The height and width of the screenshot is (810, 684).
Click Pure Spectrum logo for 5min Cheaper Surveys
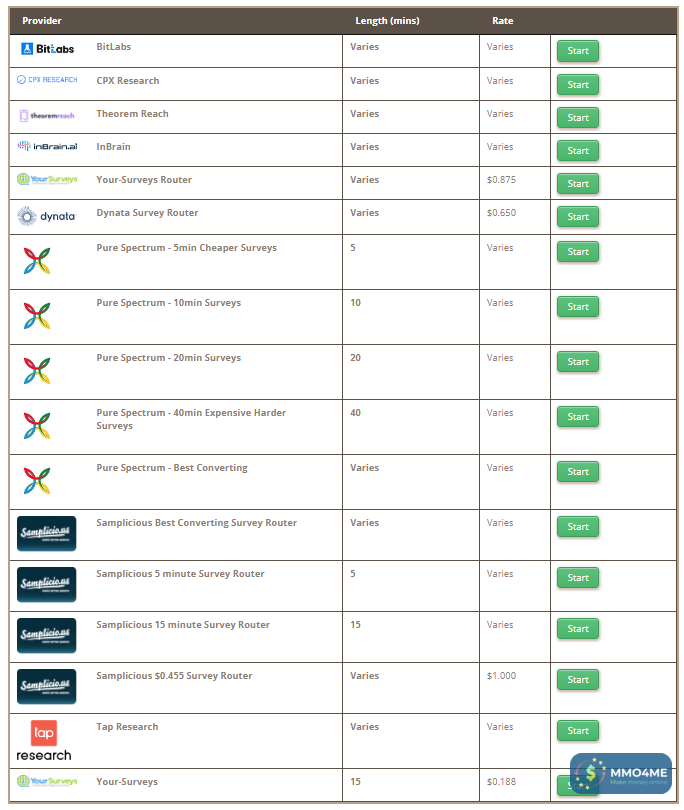[37, 261]
